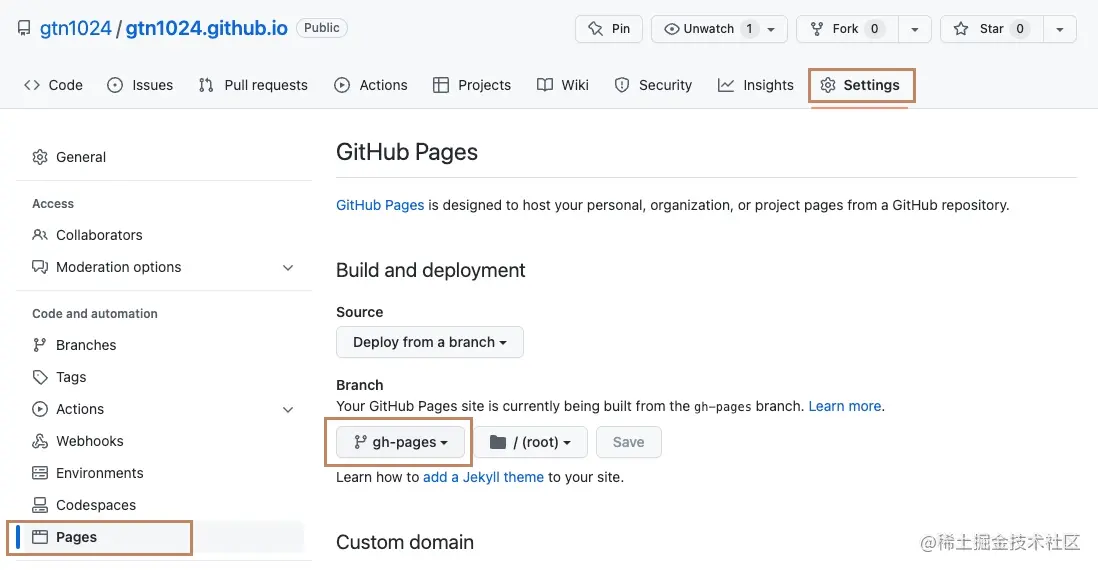Click the Codespaces icon
This screenshot has width=1098, height=570.
pyautogui.click(x=40, y=505)
